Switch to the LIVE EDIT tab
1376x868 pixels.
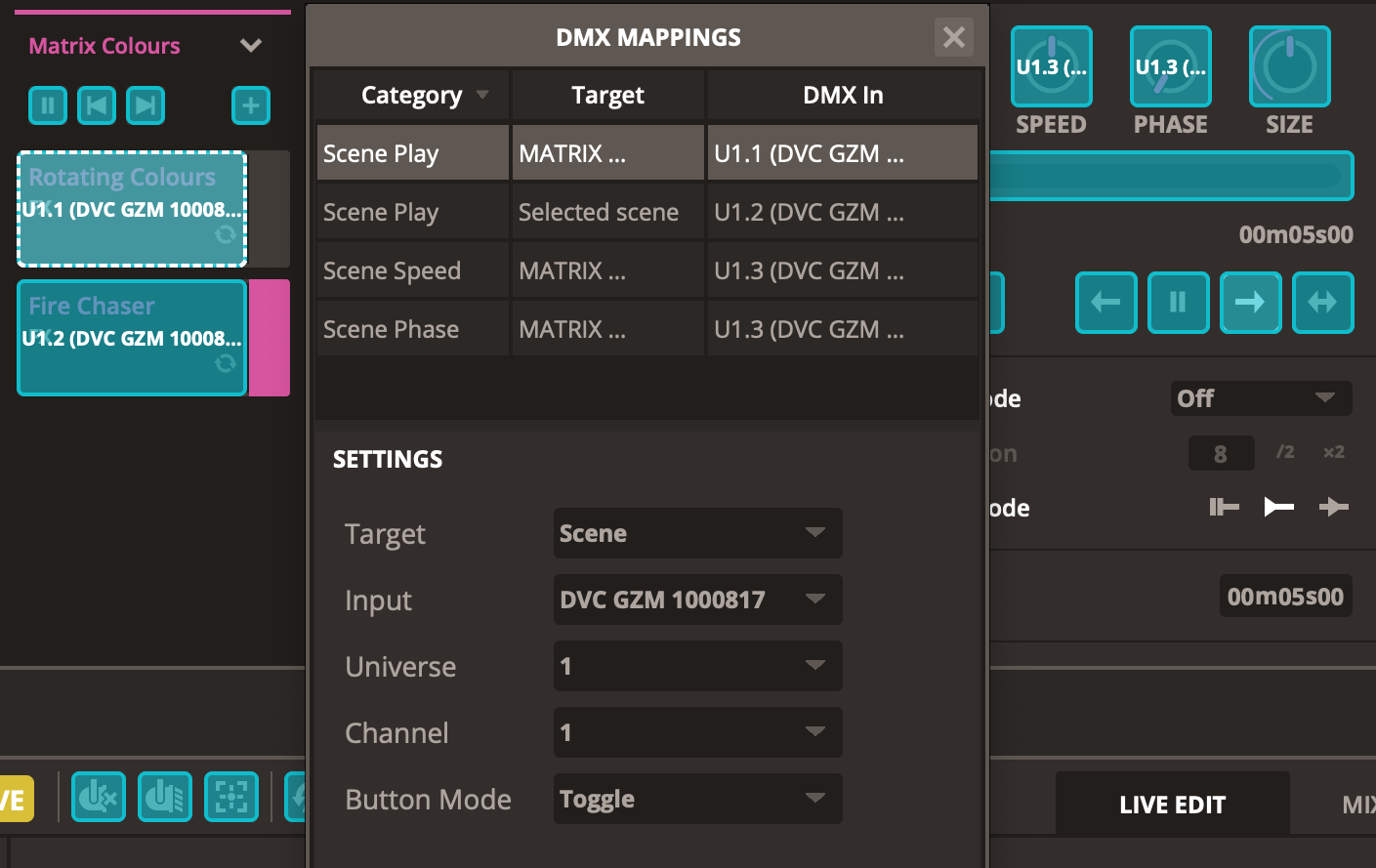(1172, 805)
